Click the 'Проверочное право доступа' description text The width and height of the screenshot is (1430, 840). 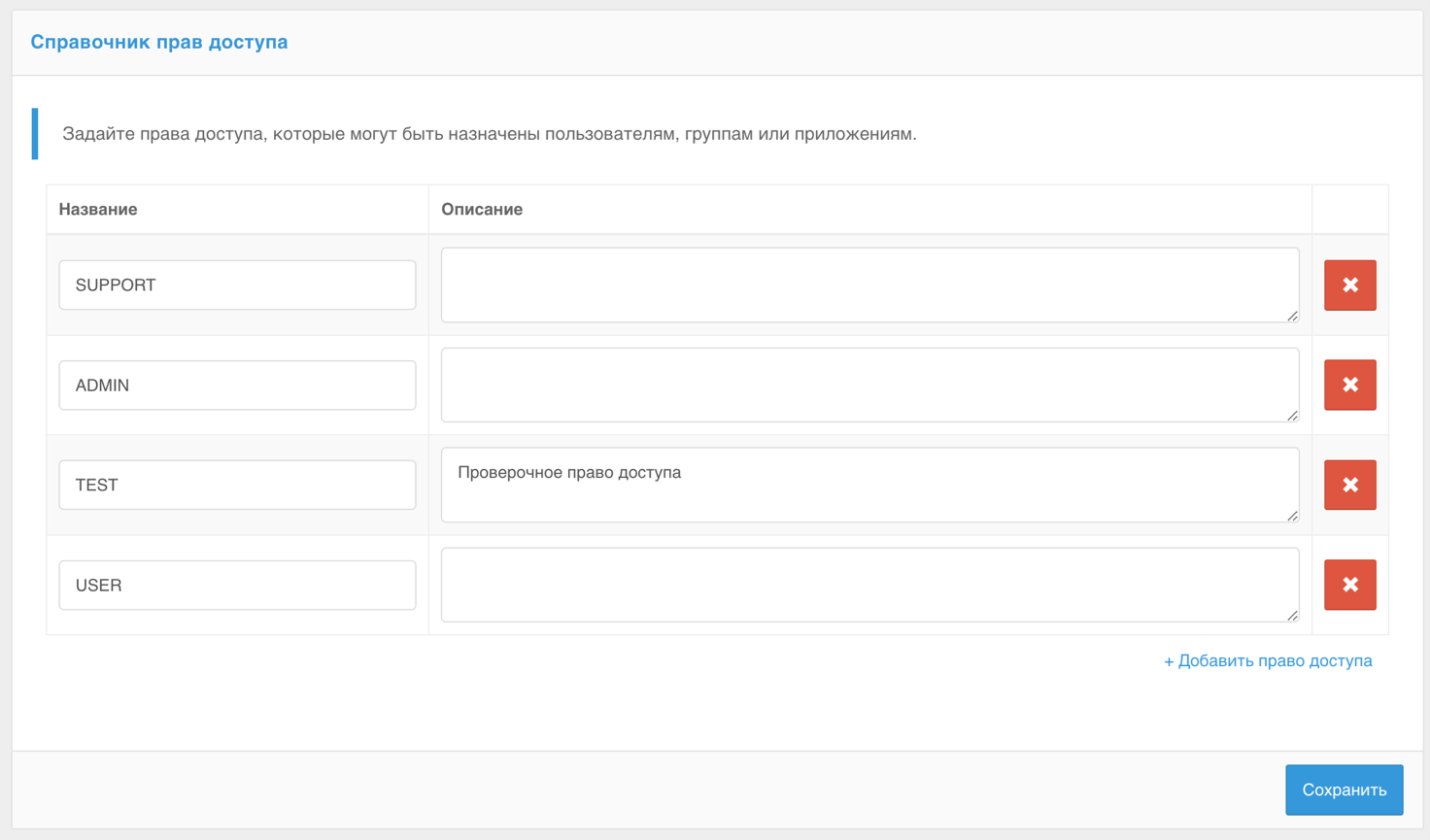click(x=569, y=473)
